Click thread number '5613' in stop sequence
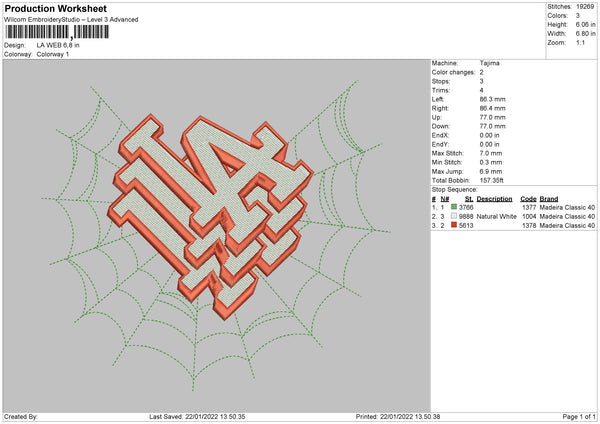The width and height of the screenshot is (600, 424). click(466, 226)
